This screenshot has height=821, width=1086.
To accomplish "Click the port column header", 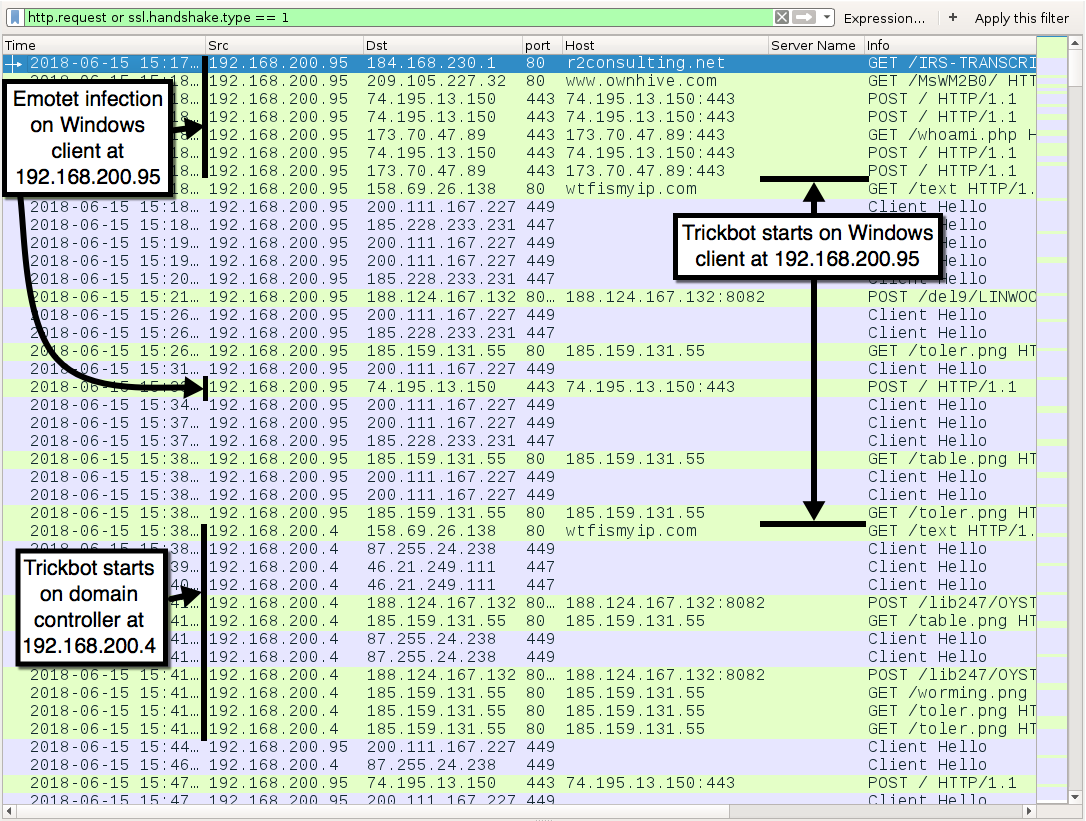I will coord(538,45).
